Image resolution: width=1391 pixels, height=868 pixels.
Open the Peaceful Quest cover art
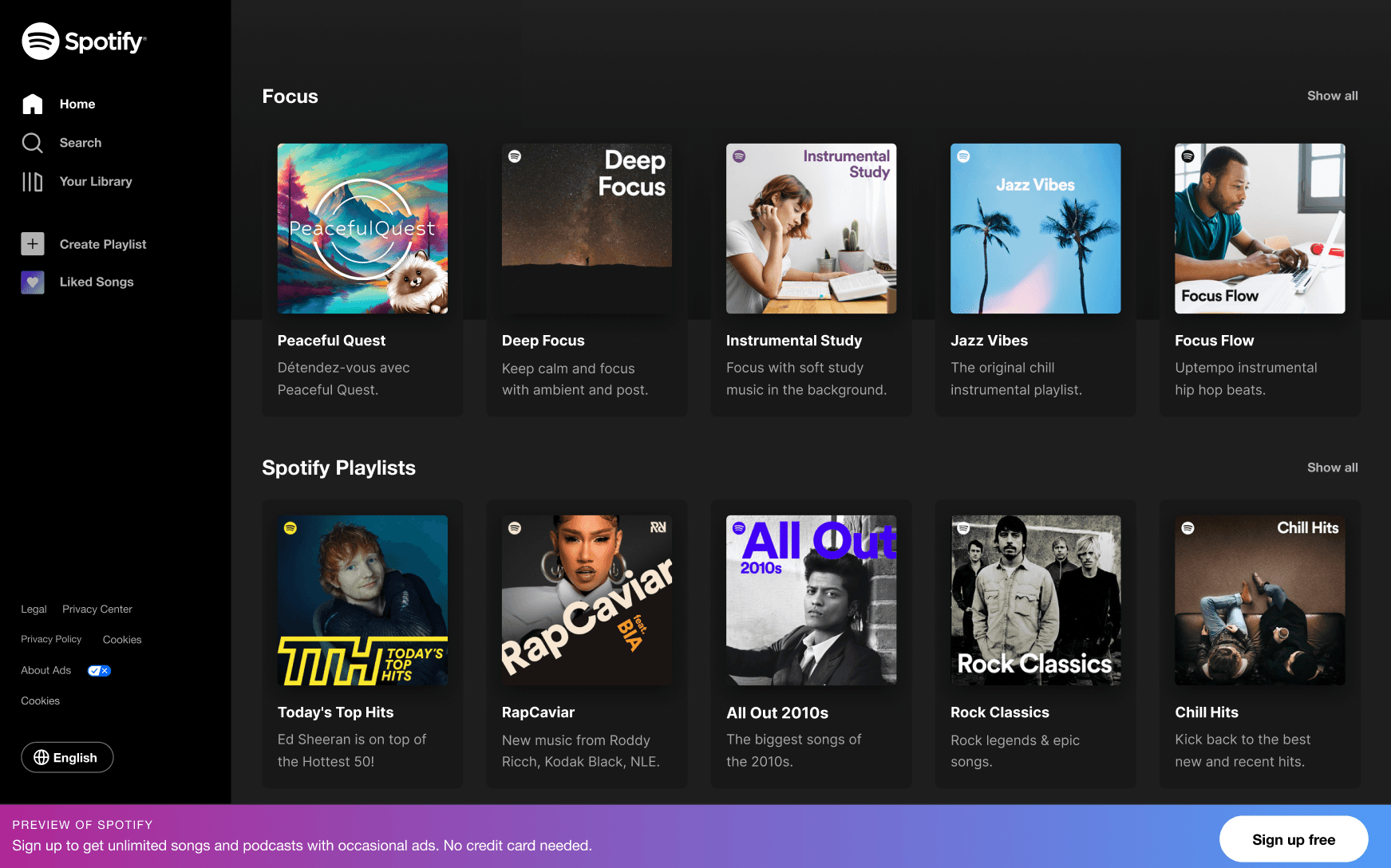click(x=362, y=229)
